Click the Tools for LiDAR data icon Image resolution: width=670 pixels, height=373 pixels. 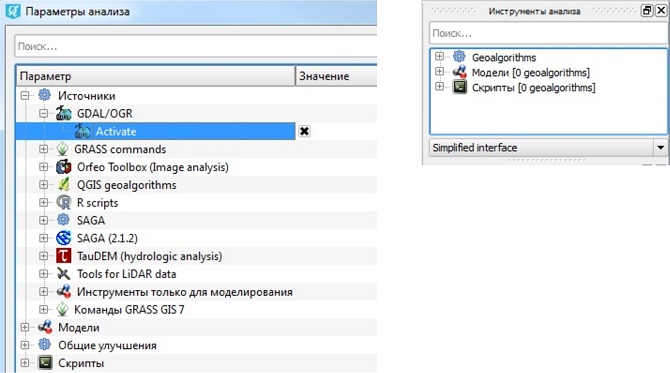pyautogui.click(x=64, y=274)
